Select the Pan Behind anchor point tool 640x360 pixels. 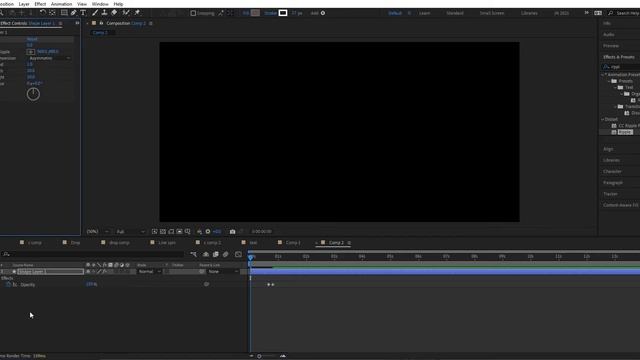53,13
